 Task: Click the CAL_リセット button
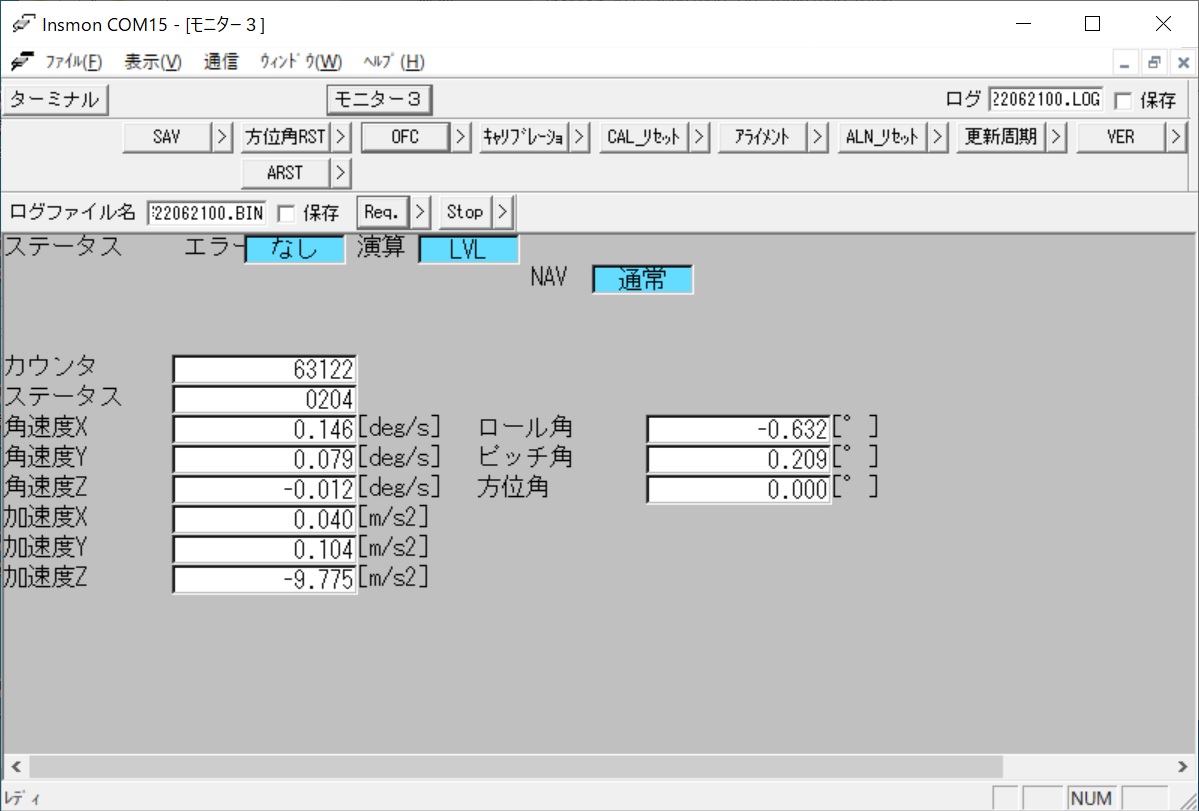click(x=644, y=137)
